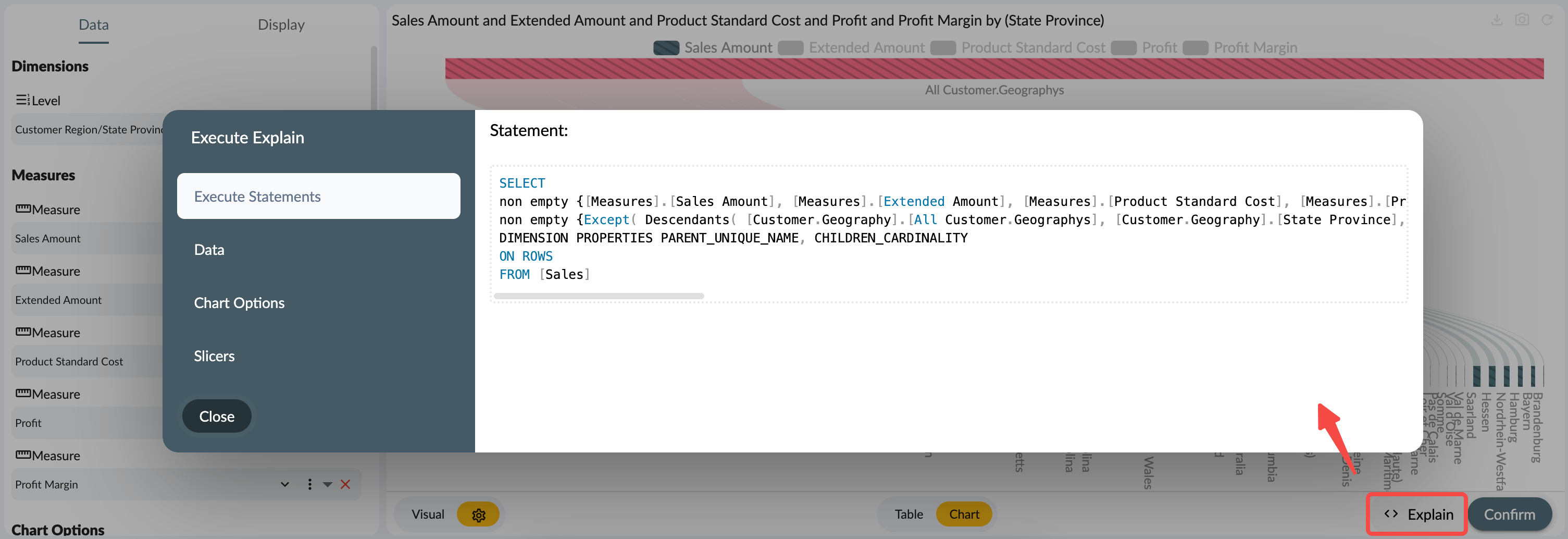Click the ruler icon above Product Standard Cost
The height and width of the screenshot is (539, 1568).
[x=23, y=332]
